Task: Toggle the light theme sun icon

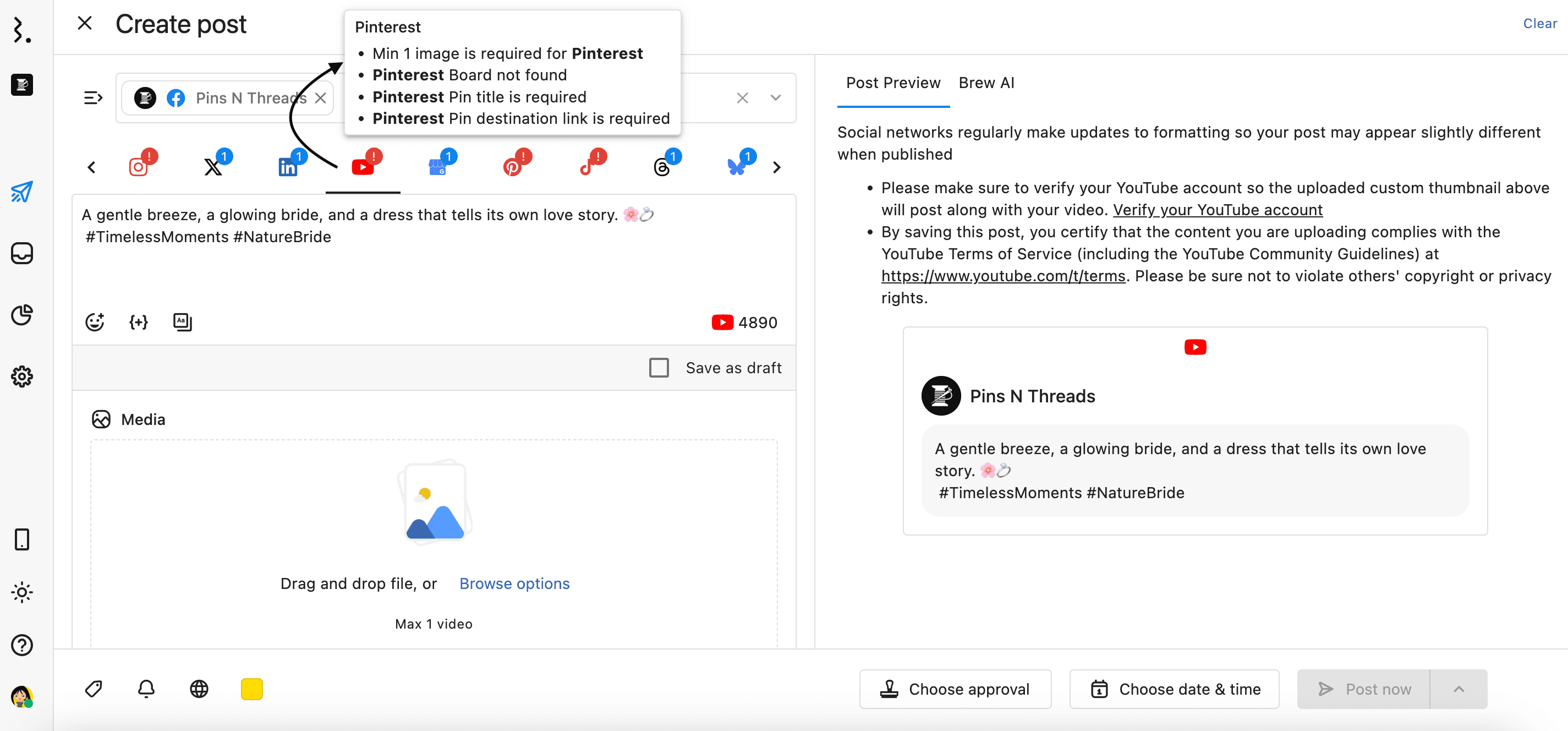Action: tap(22, 592)
